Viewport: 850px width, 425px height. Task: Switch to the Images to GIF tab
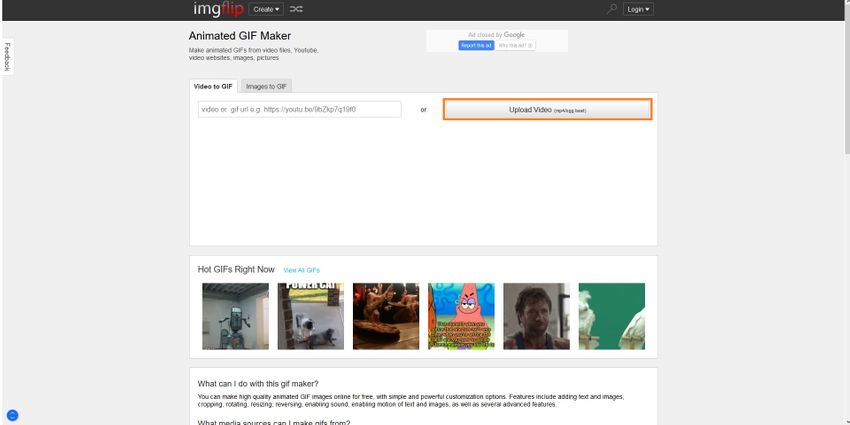[x=266, y=86]
